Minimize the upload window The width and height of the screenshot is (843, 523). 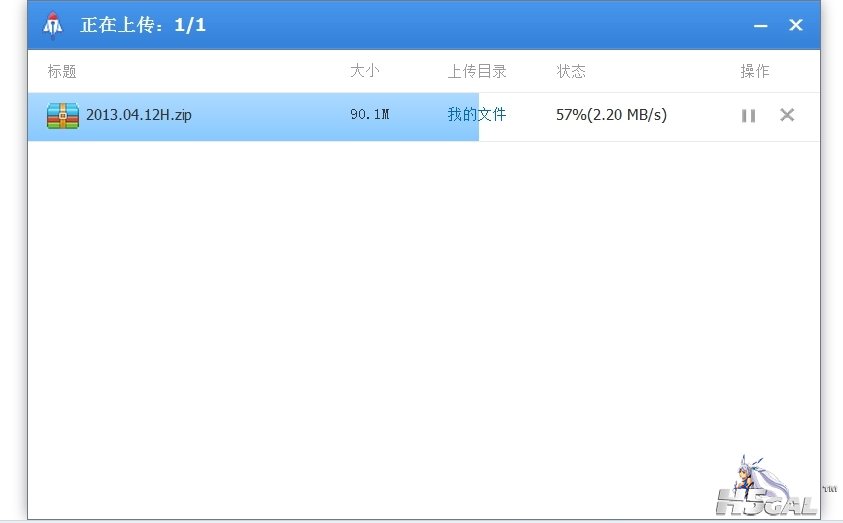pyautogui.click(x=761, y=26)
